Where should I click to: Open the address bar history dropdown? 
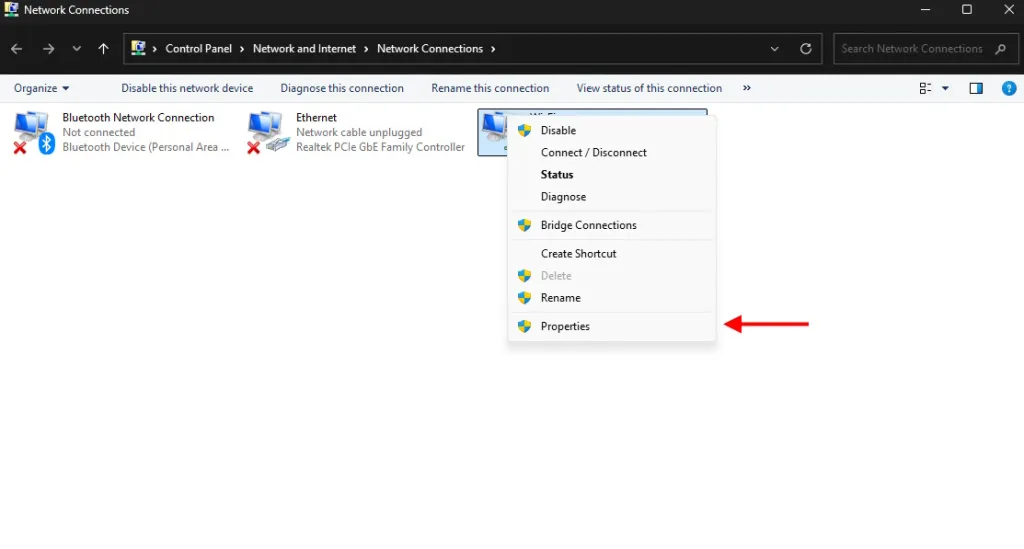point(775,49)
